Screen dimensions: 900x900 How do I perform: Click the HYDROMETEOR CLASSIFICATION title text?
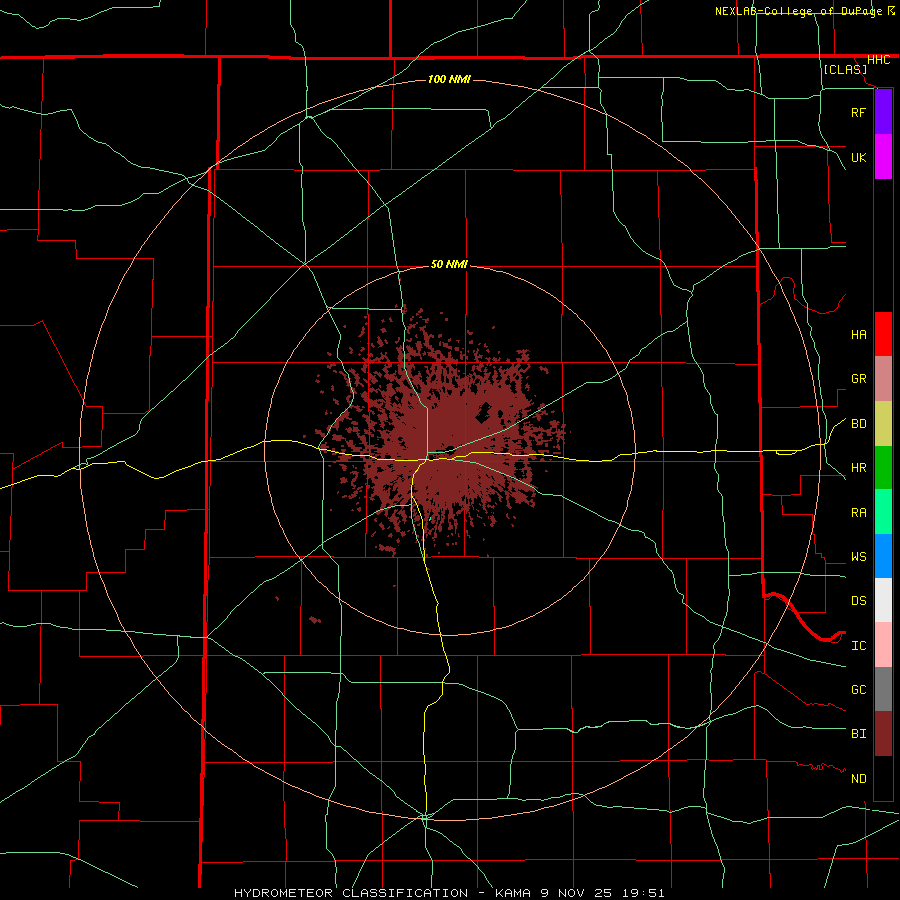pos(351,893)
